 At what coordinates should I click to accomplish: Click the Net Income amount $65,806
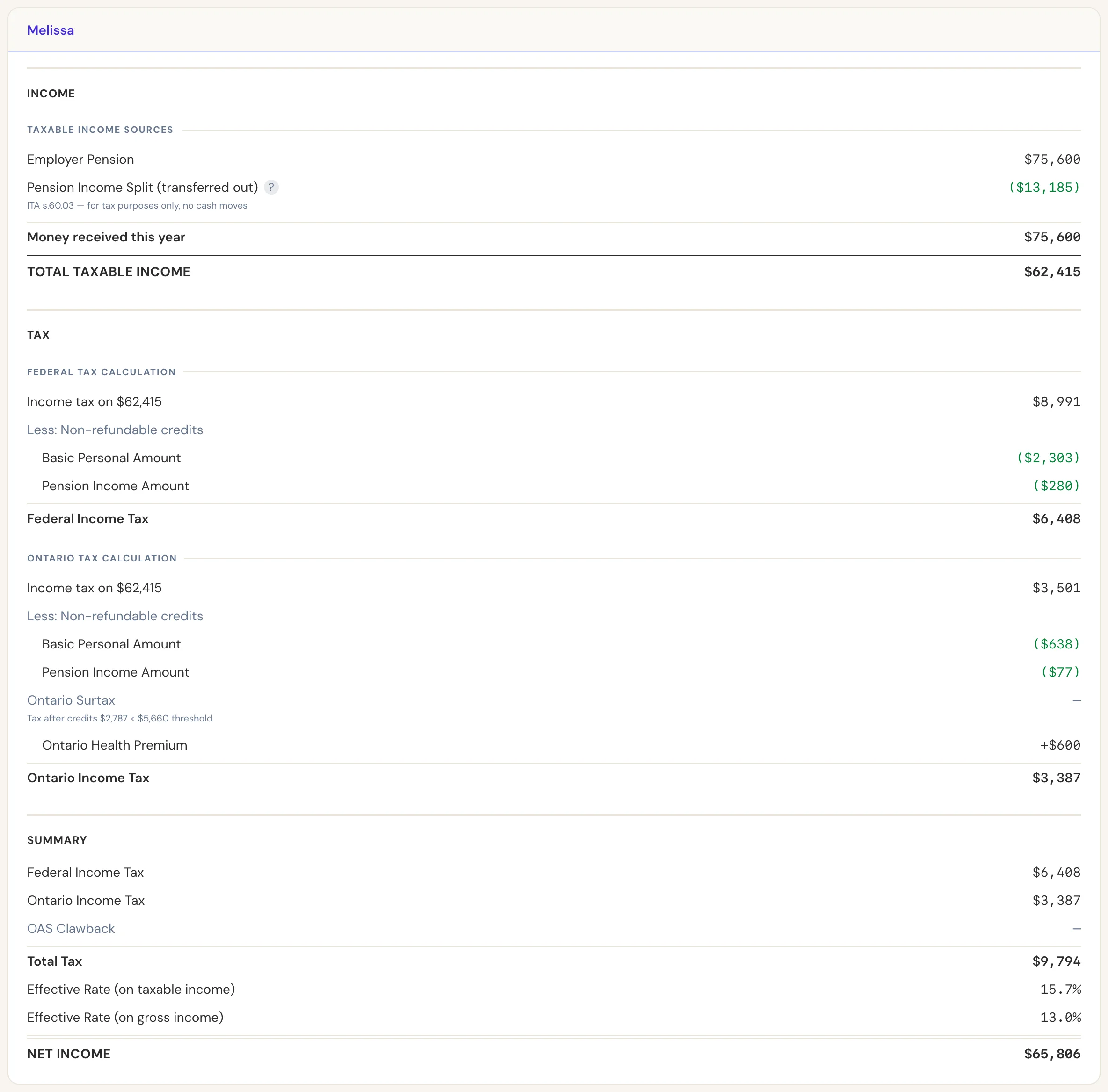1052,1054
